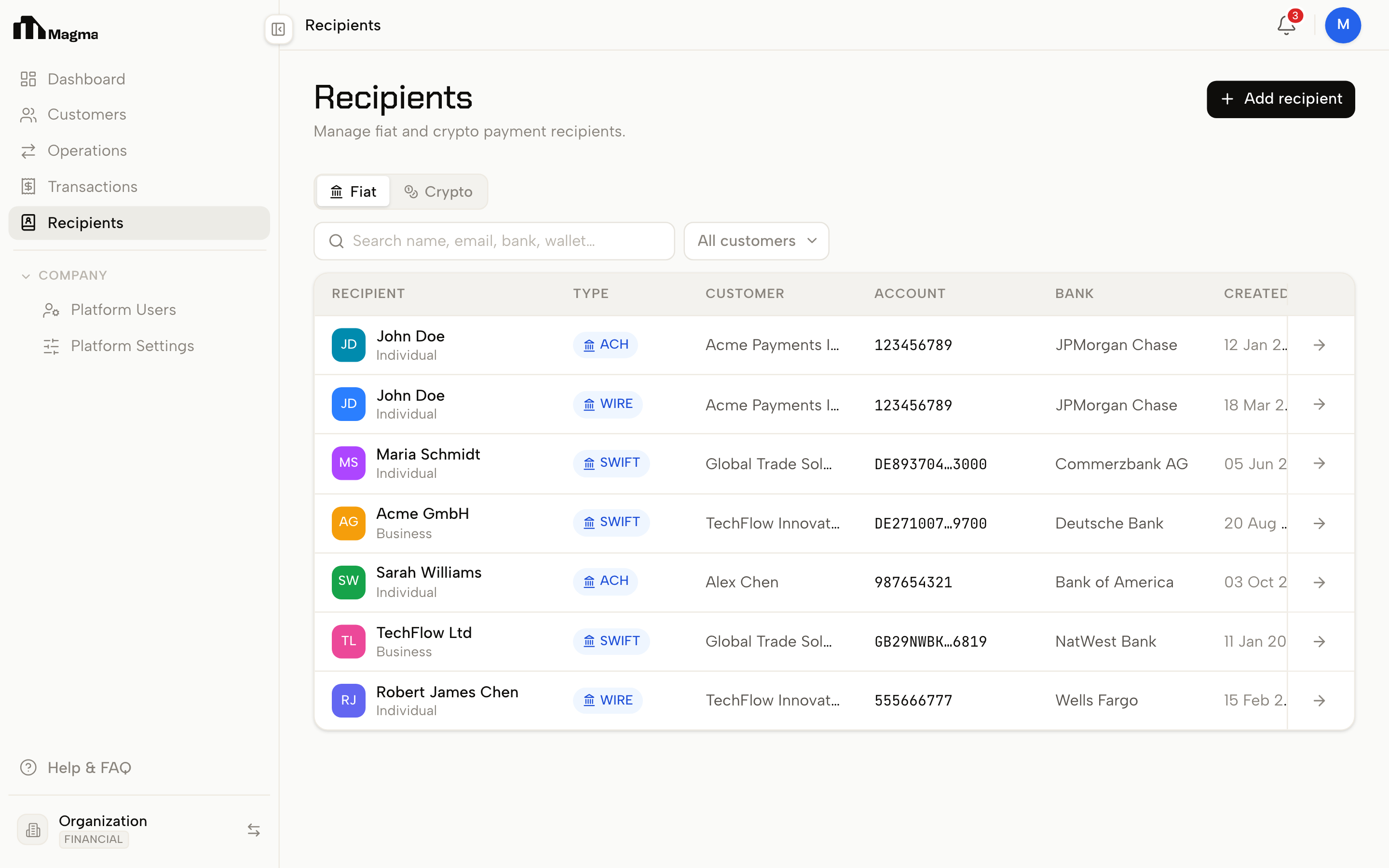Click Wells Fargo bank cell
Screen dimensions: 1389x868
(x=1096, y=700)
